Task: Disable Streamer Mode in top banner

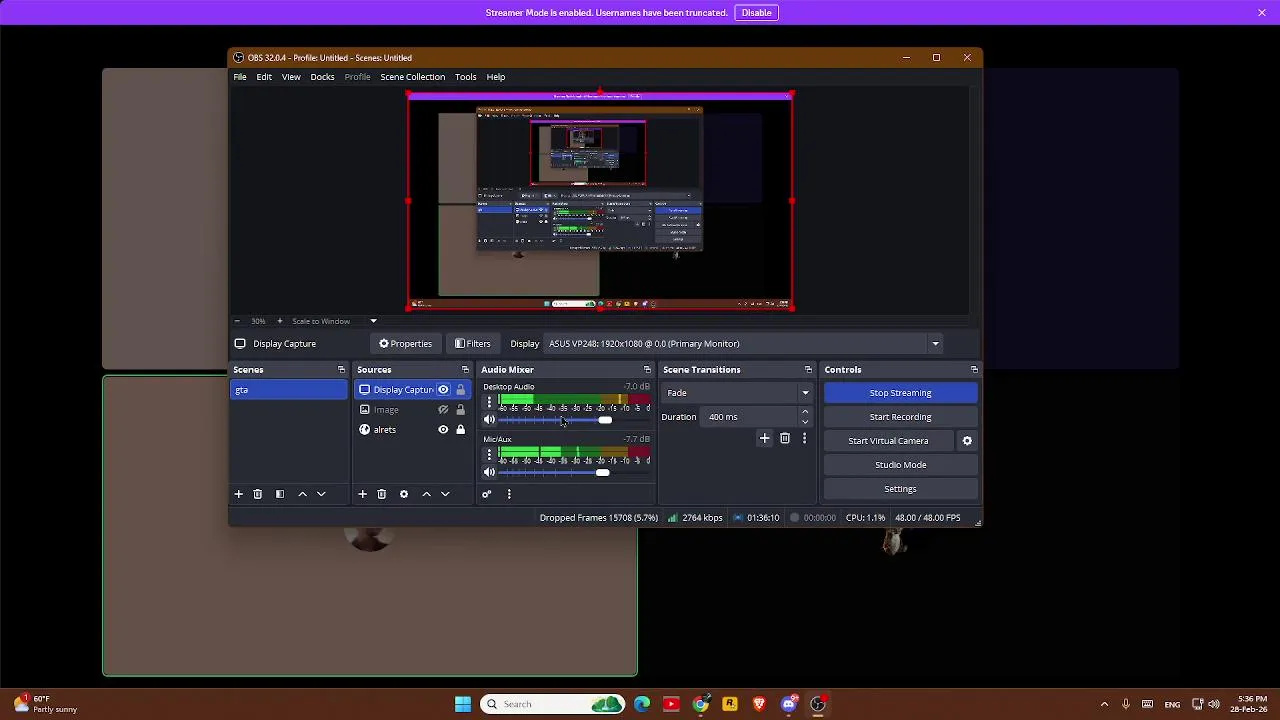Action: click(x=757, y=13)
